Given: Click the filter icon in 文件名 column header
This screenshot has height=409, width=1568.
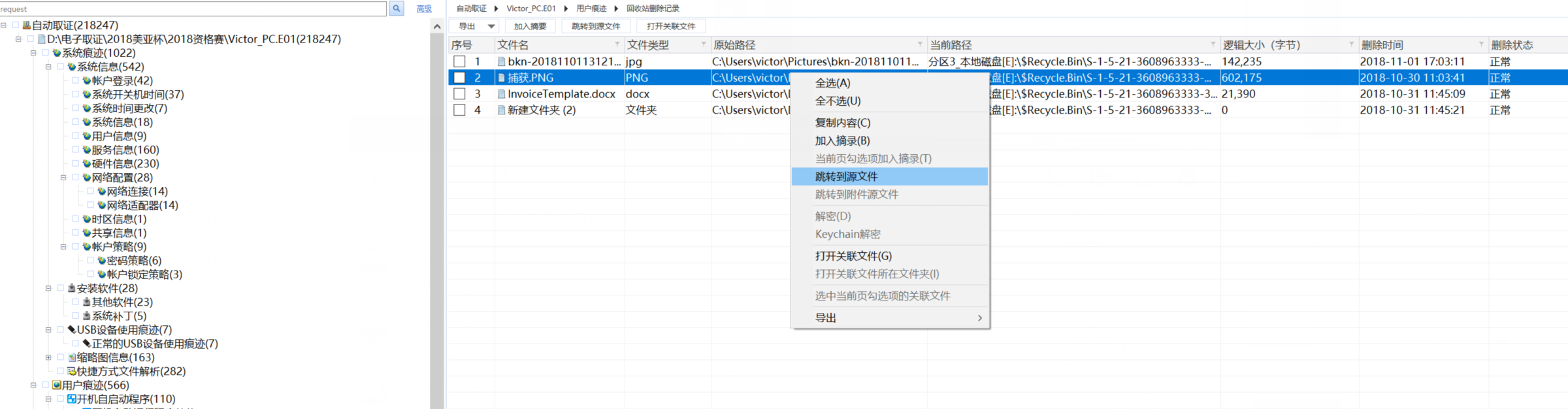Looking at the screenshot, I should pos(617,44).
